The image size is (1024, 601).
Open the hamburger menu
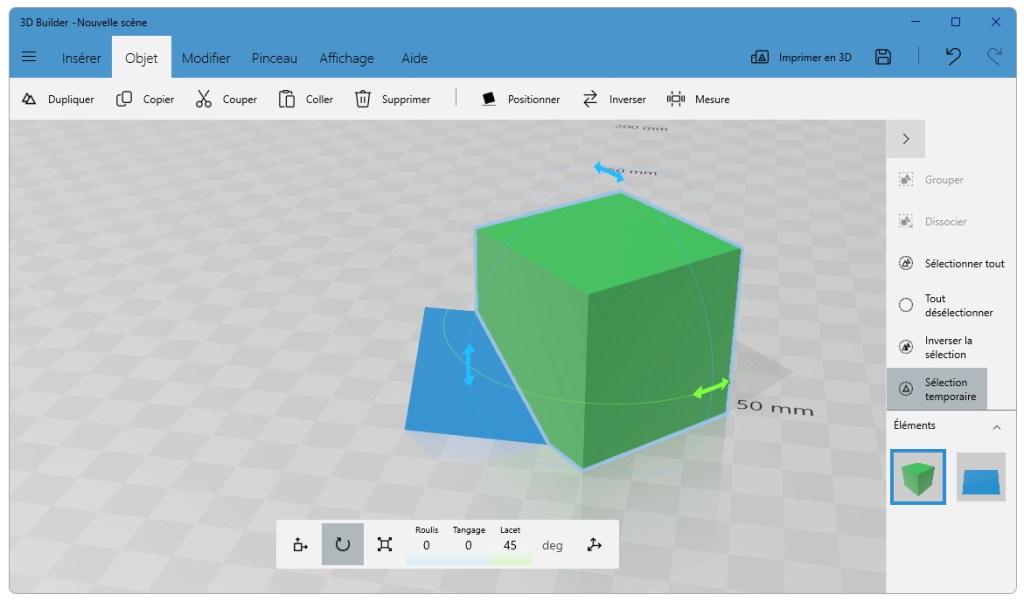click(x=28, y=57)
